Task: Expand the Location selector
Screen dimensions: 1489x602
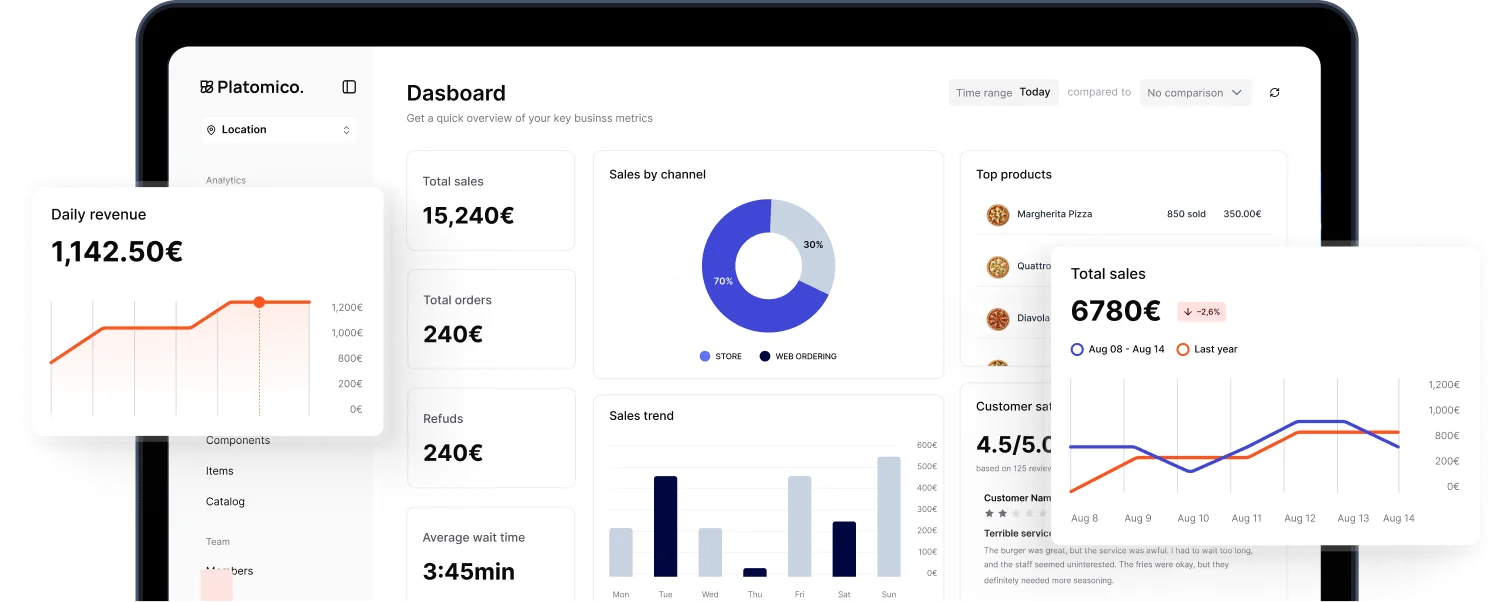Action: pyautogui.click(x=278, y=129)
